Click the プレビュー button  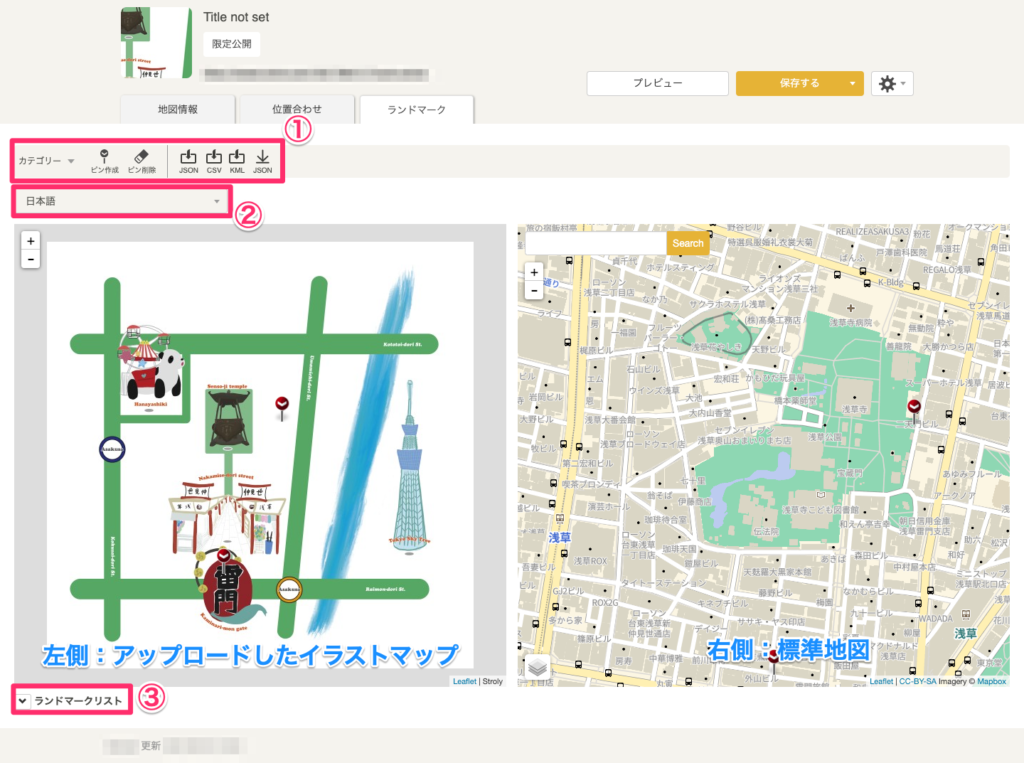pos(657,84)
